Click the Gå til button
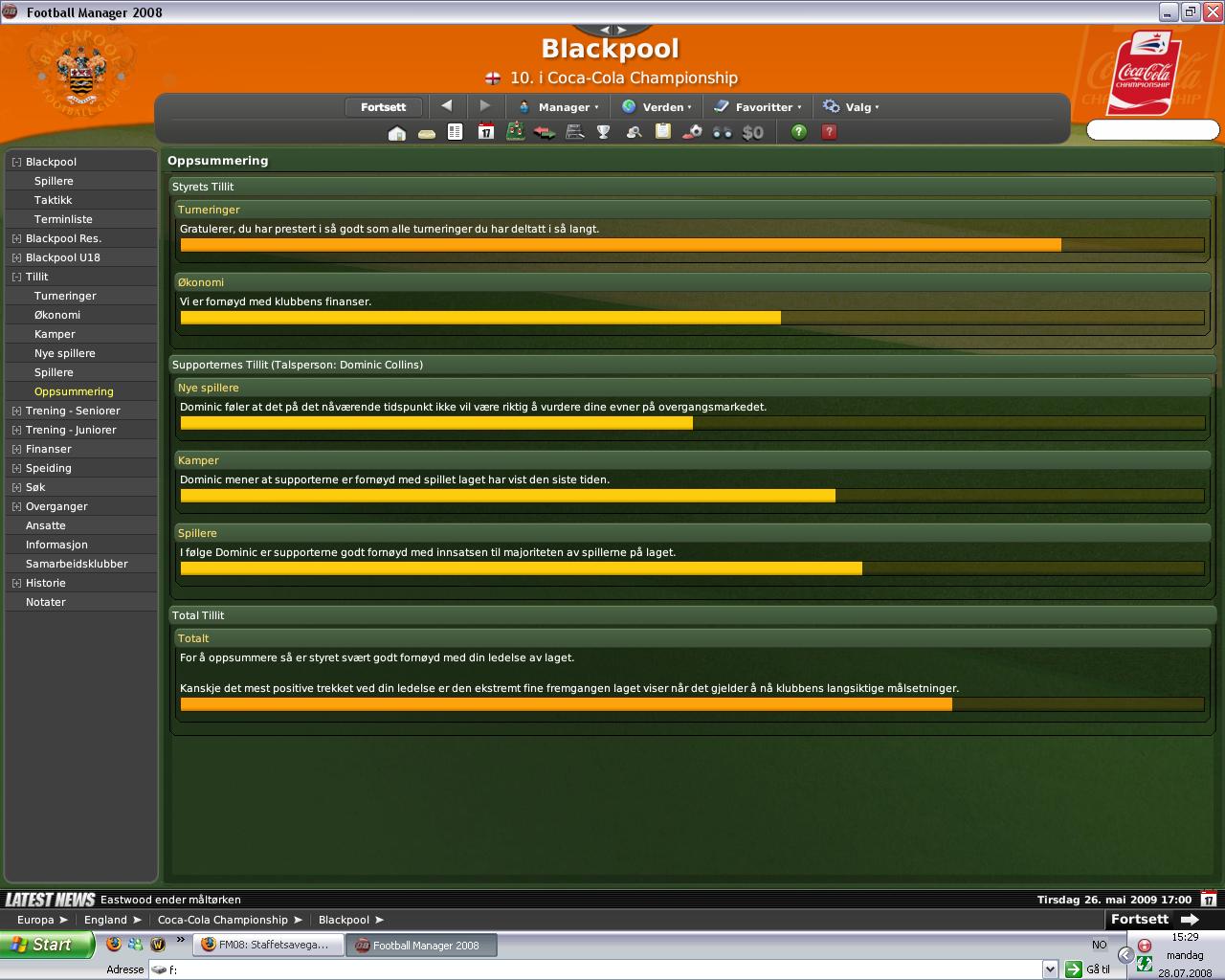This screenshot has width=1225, height=980. click(1088, 969)
